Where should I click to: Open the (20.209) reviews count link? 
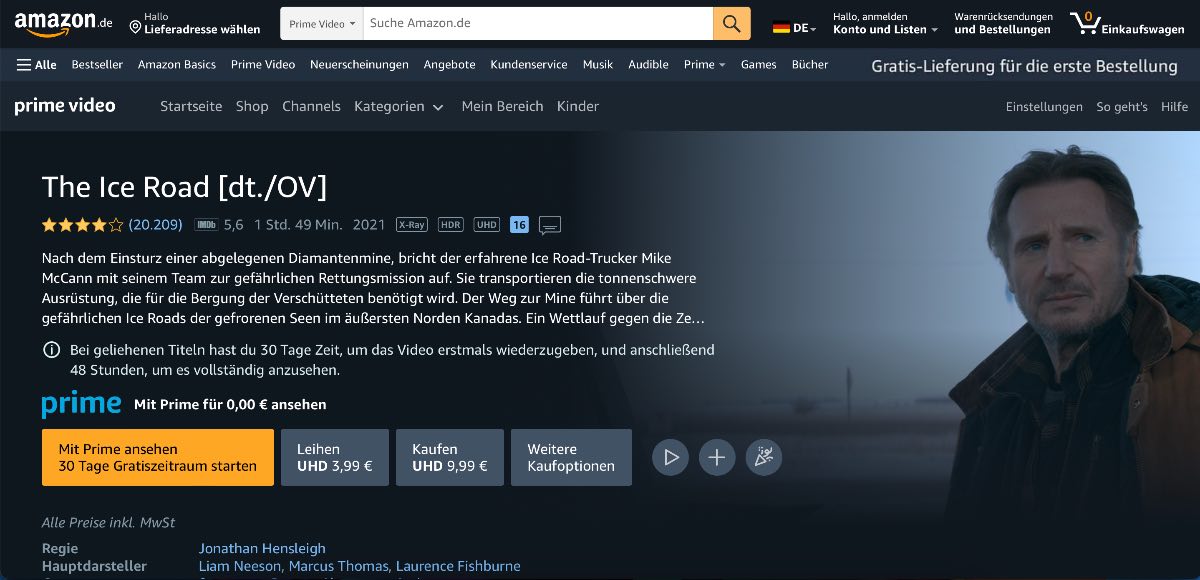pyautogui.click(x=155, y=225)
